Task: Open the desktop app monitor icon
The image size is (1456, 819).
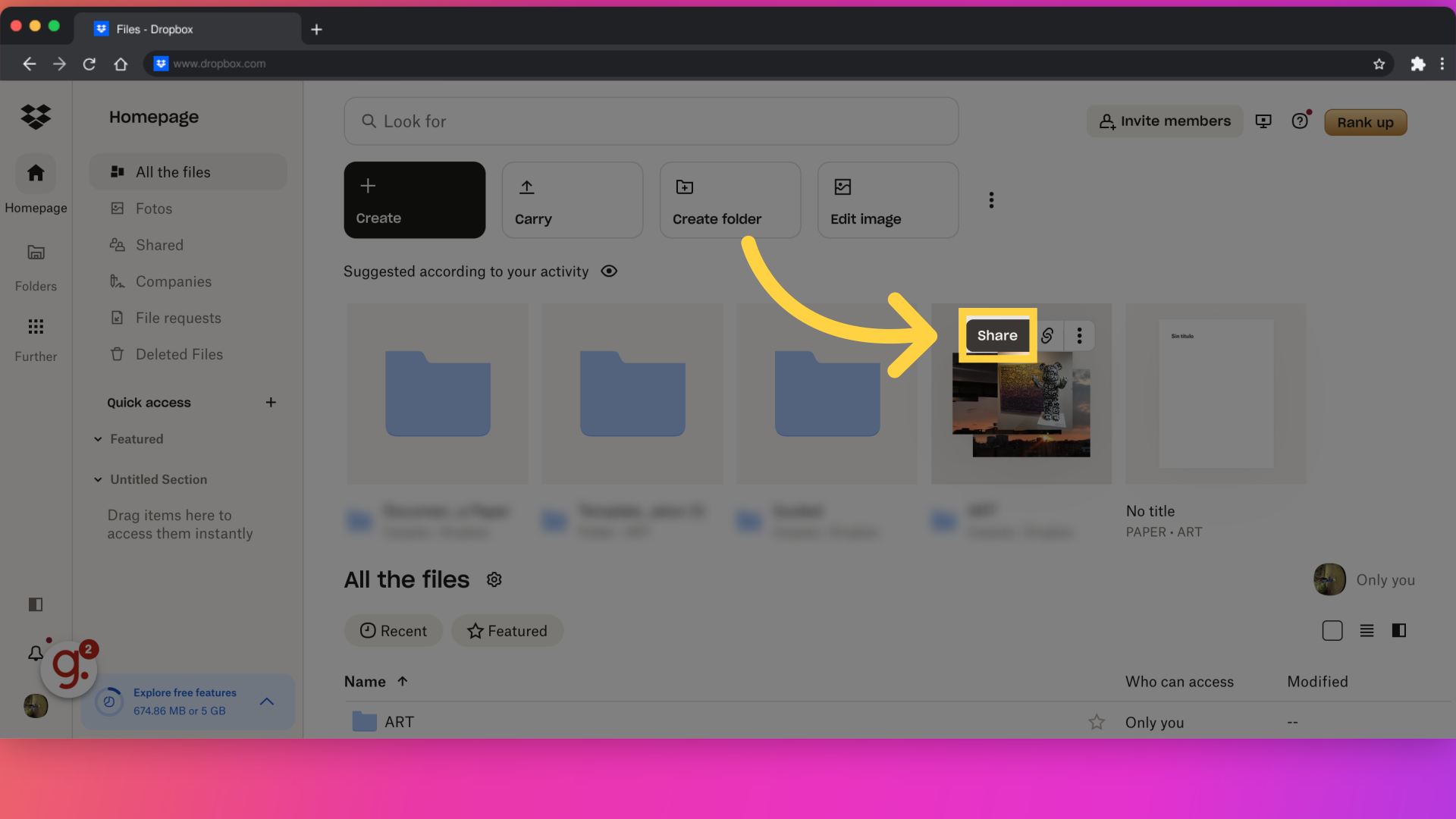Action: [1263, 121]
